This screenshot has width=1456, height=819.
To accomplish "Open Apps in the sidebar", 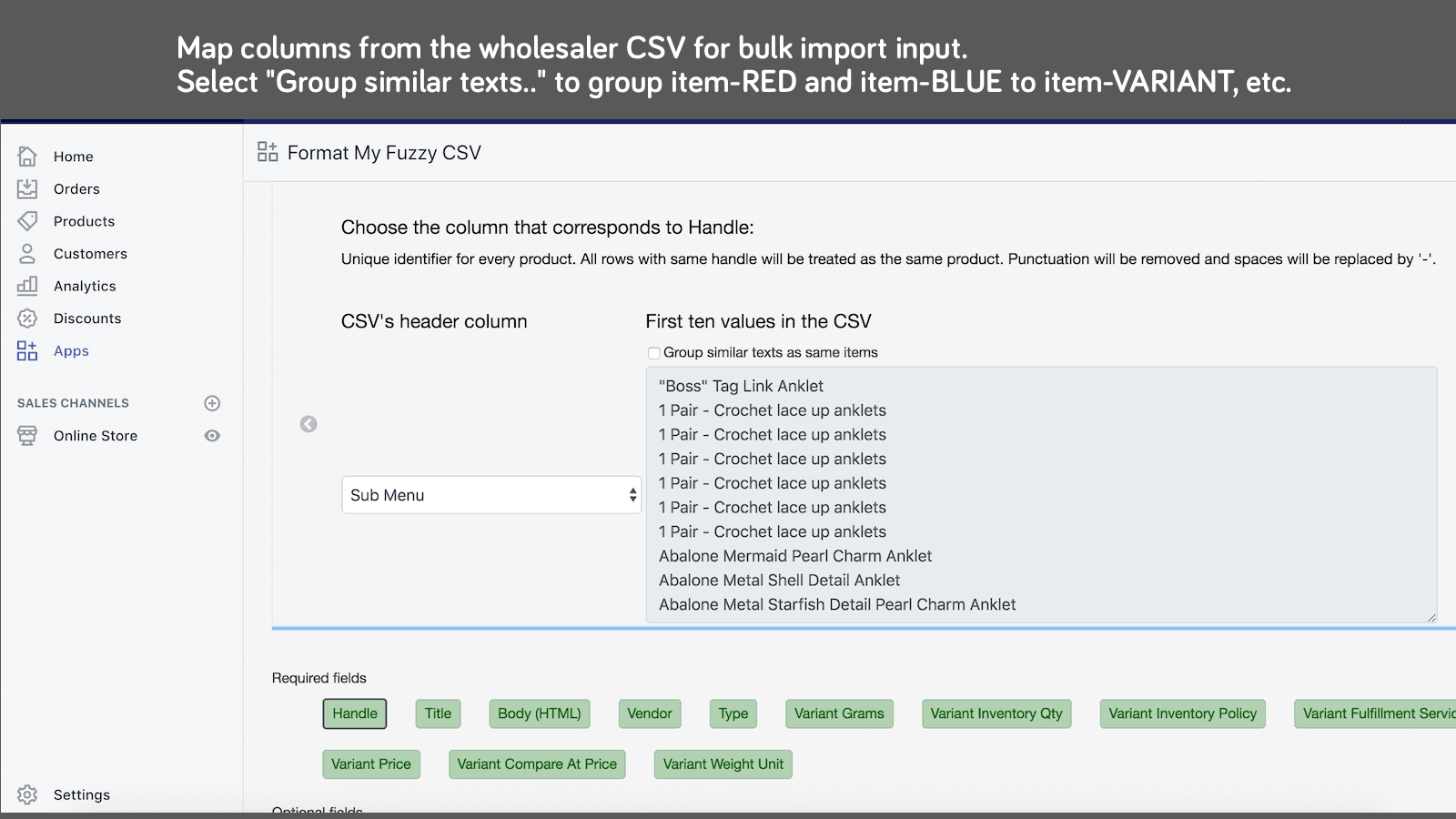I will pos(71,351).
